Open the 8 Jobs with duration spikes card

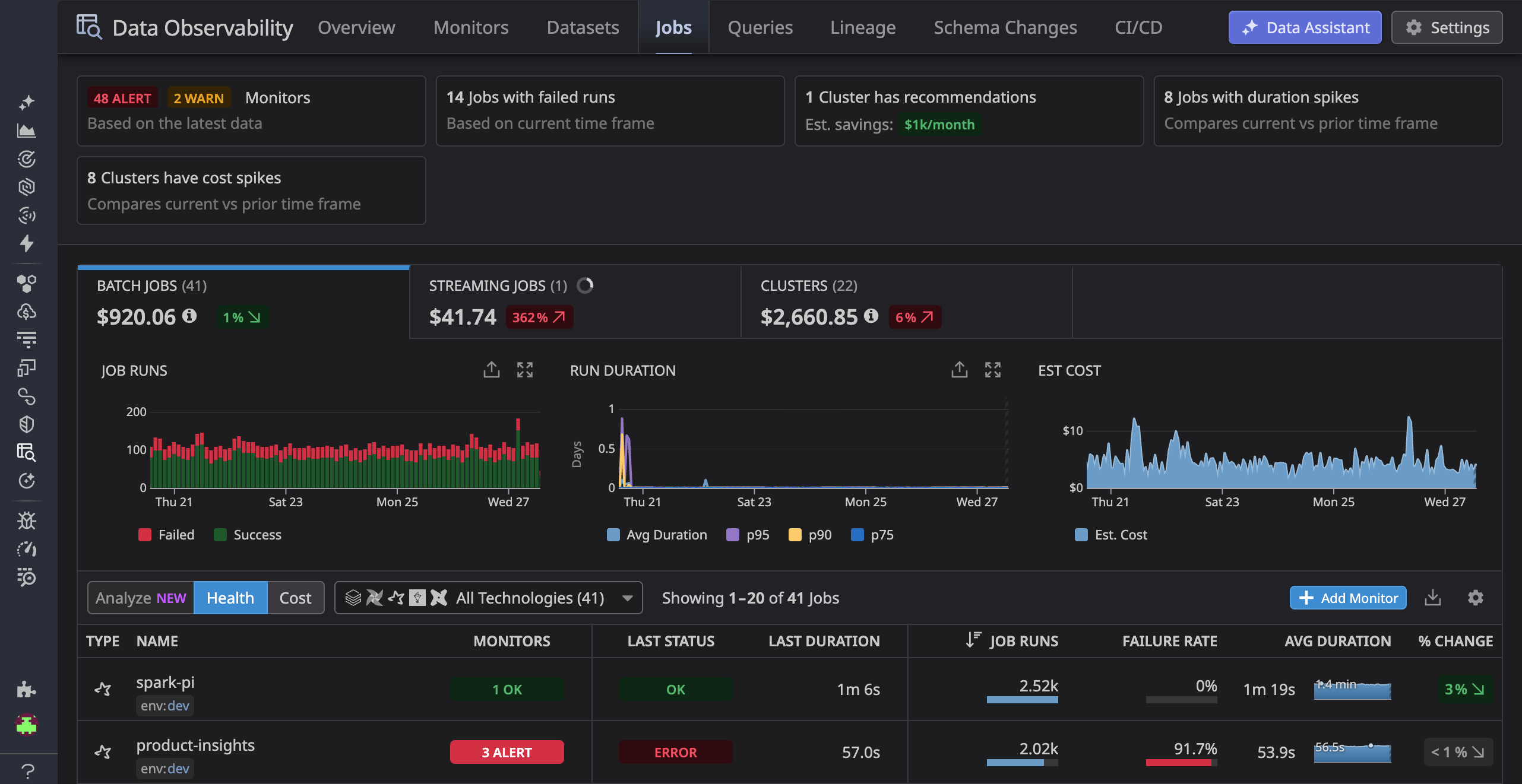pos(1328,110)
